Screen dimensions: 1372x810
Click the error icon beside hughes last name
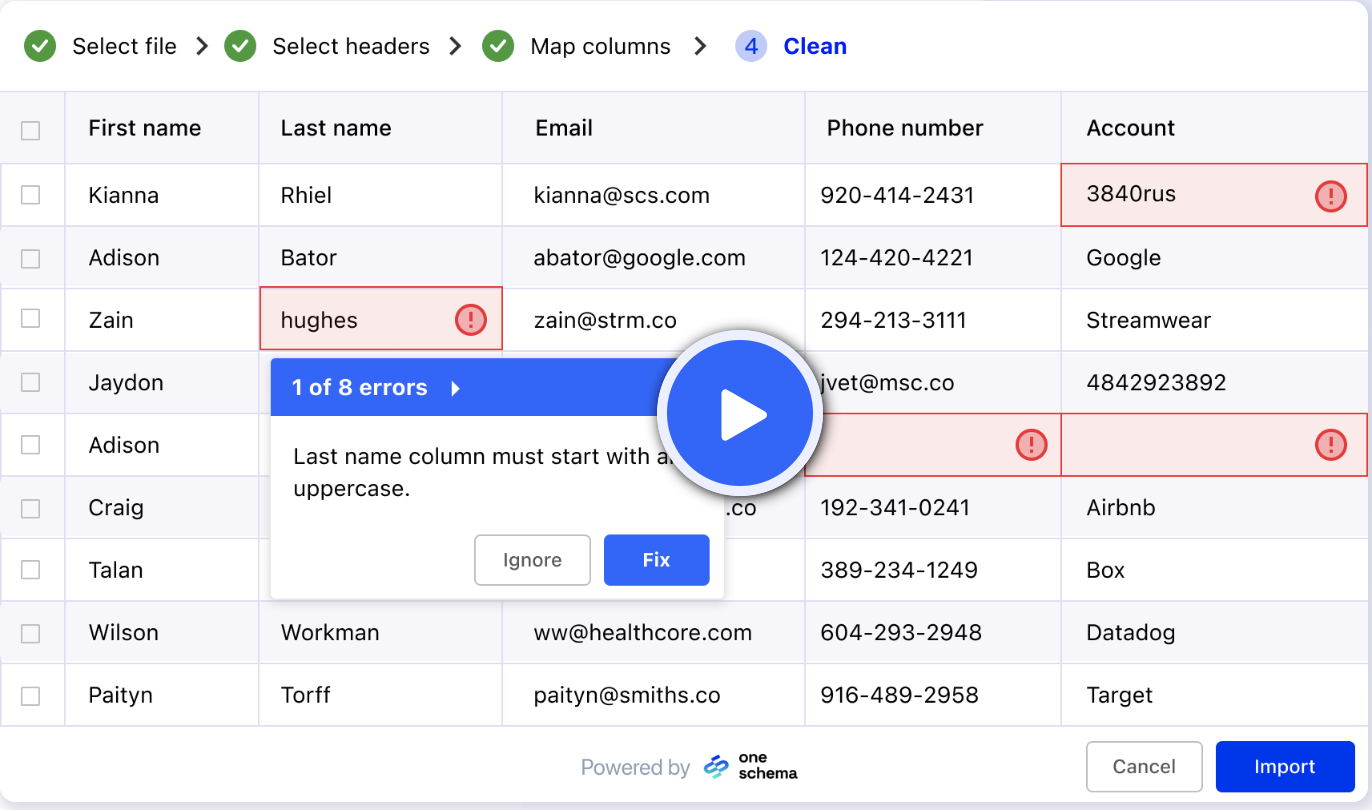point(470,320)
